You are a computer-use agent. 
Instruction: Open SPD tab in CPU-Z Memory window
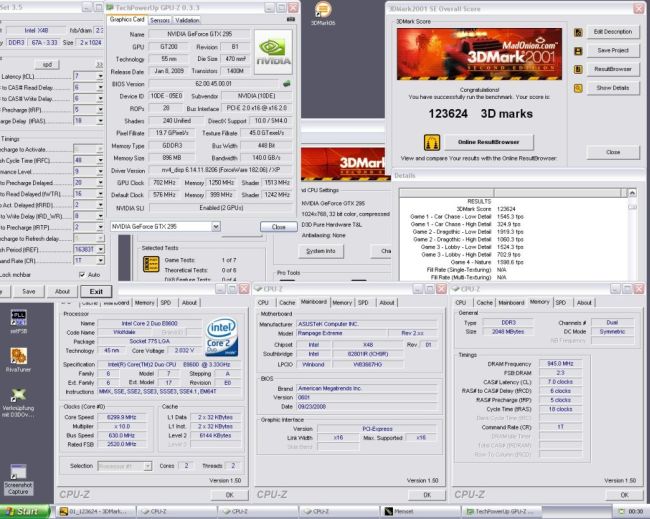[560, 303]
